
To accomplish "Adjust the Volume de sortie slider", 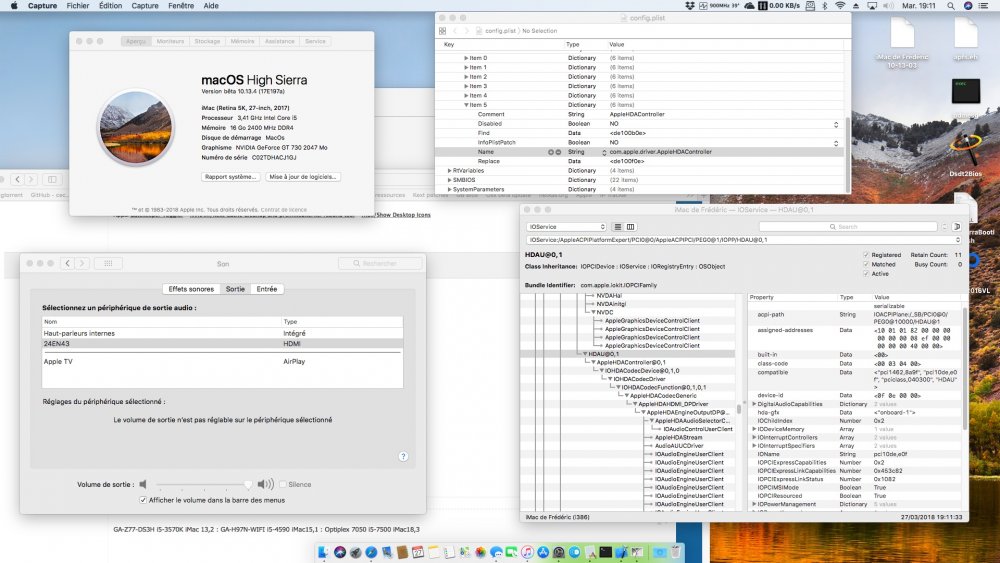I will 204,485.
